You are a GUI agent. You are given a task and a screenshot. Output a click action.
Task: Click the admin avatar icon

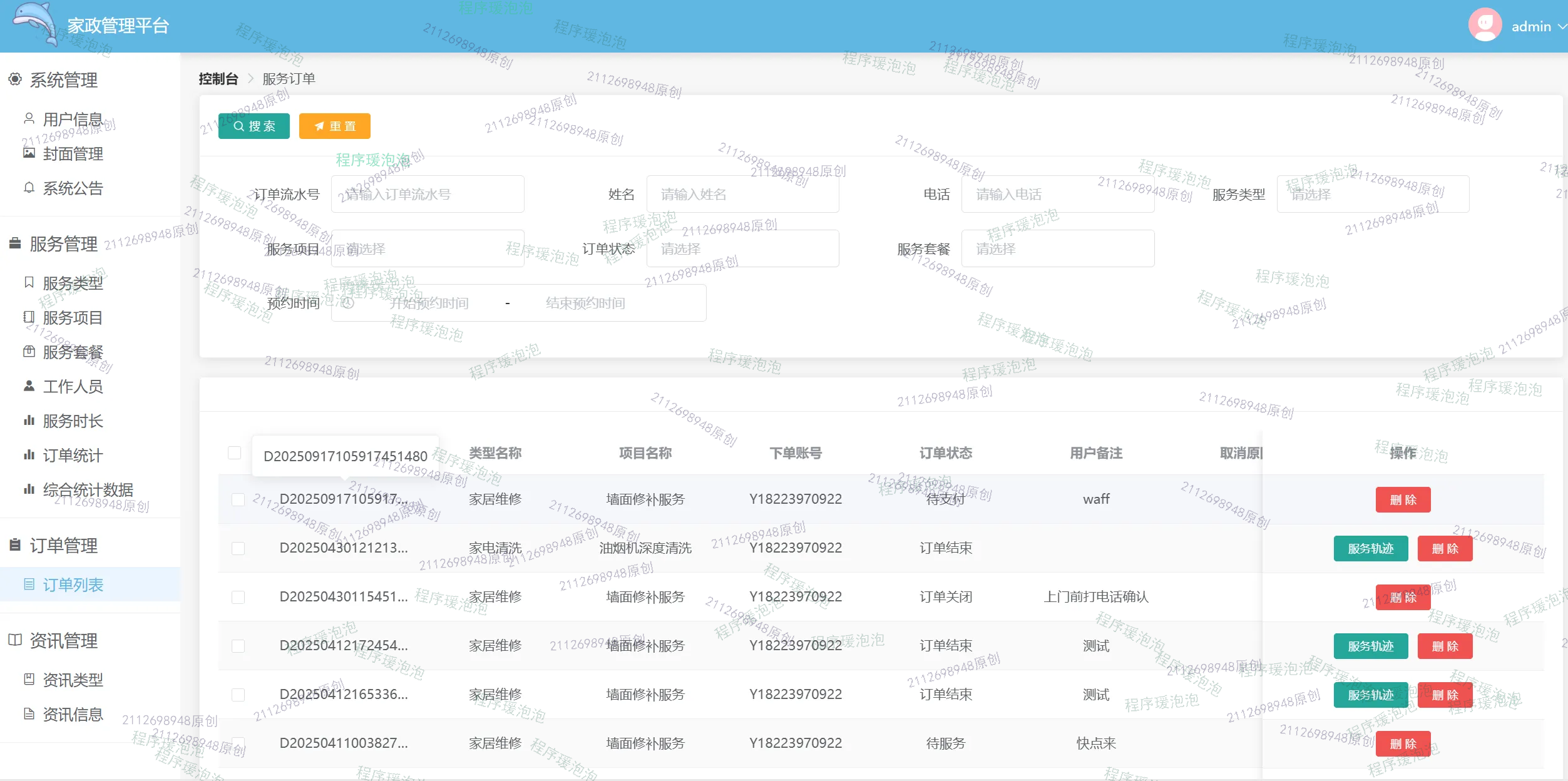(1484, 25)
